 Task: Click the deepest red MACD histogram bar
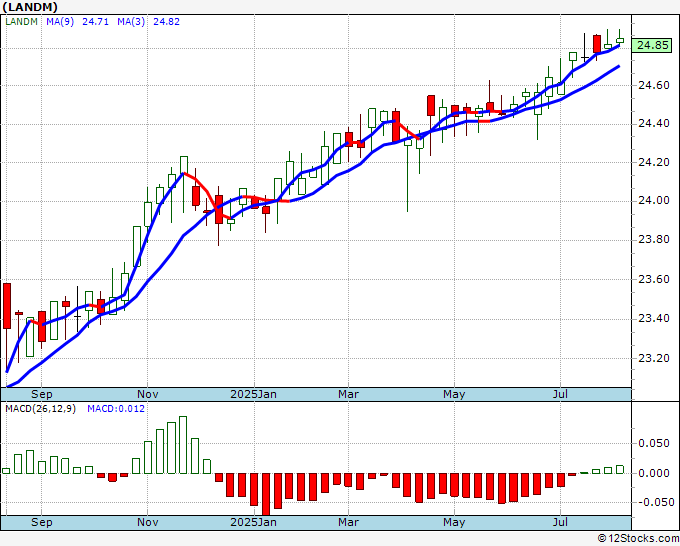coord(266,494)
